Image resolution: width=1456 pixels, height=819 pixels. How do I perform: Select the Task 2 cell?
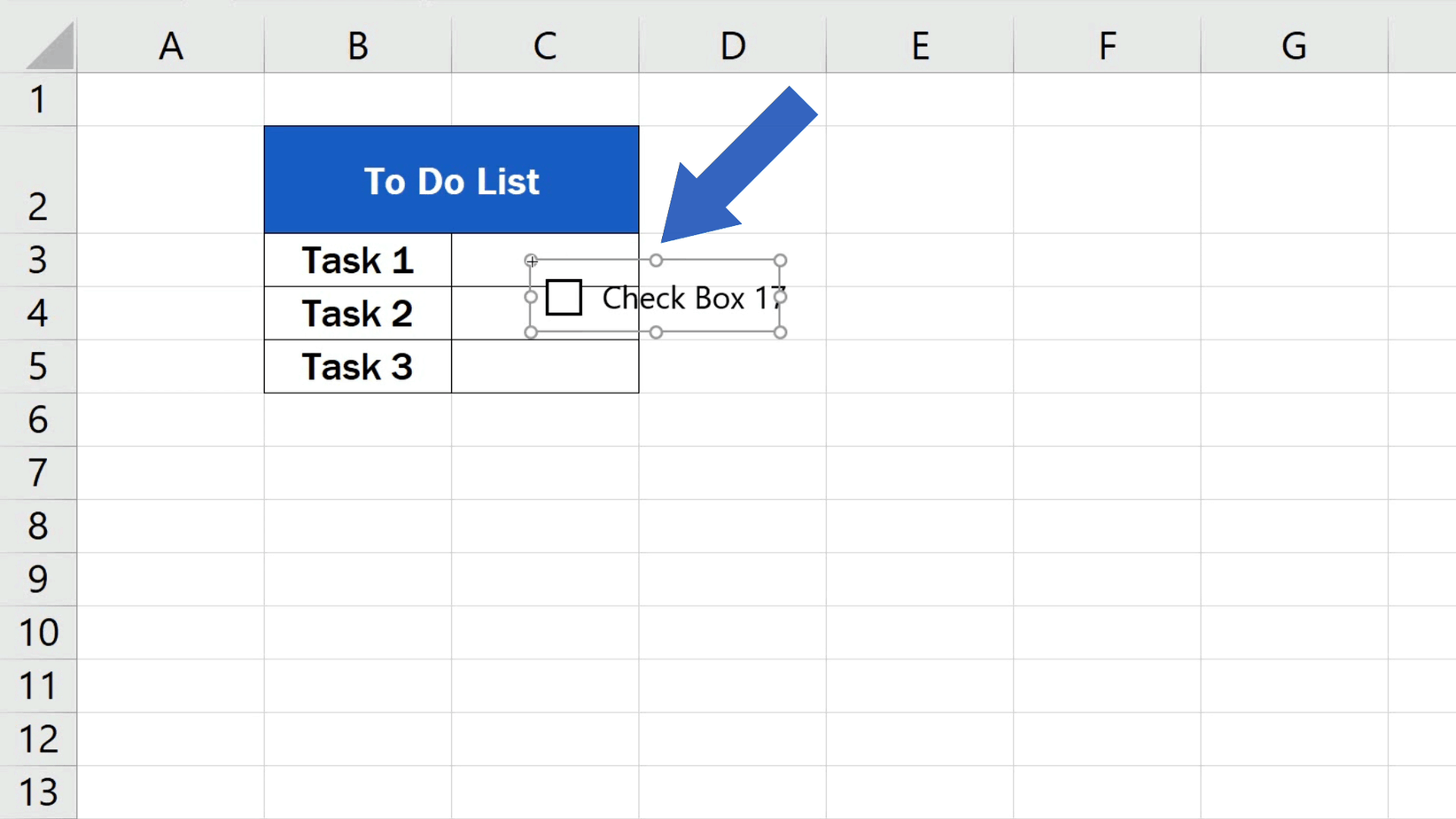coord(357,313)
